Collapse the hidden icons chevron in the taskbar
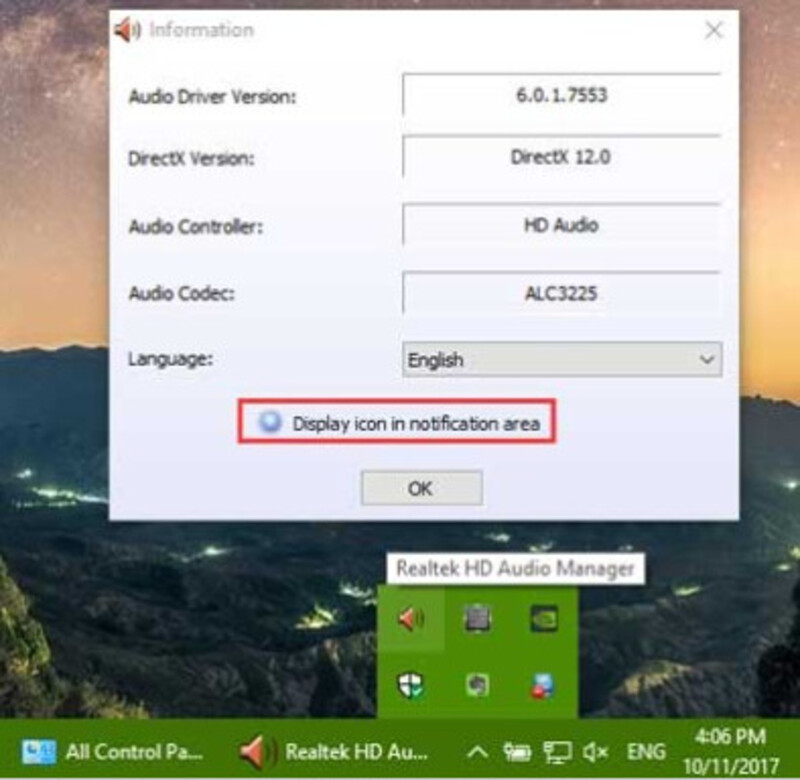 pyautogui.click(x=478, y=752)
